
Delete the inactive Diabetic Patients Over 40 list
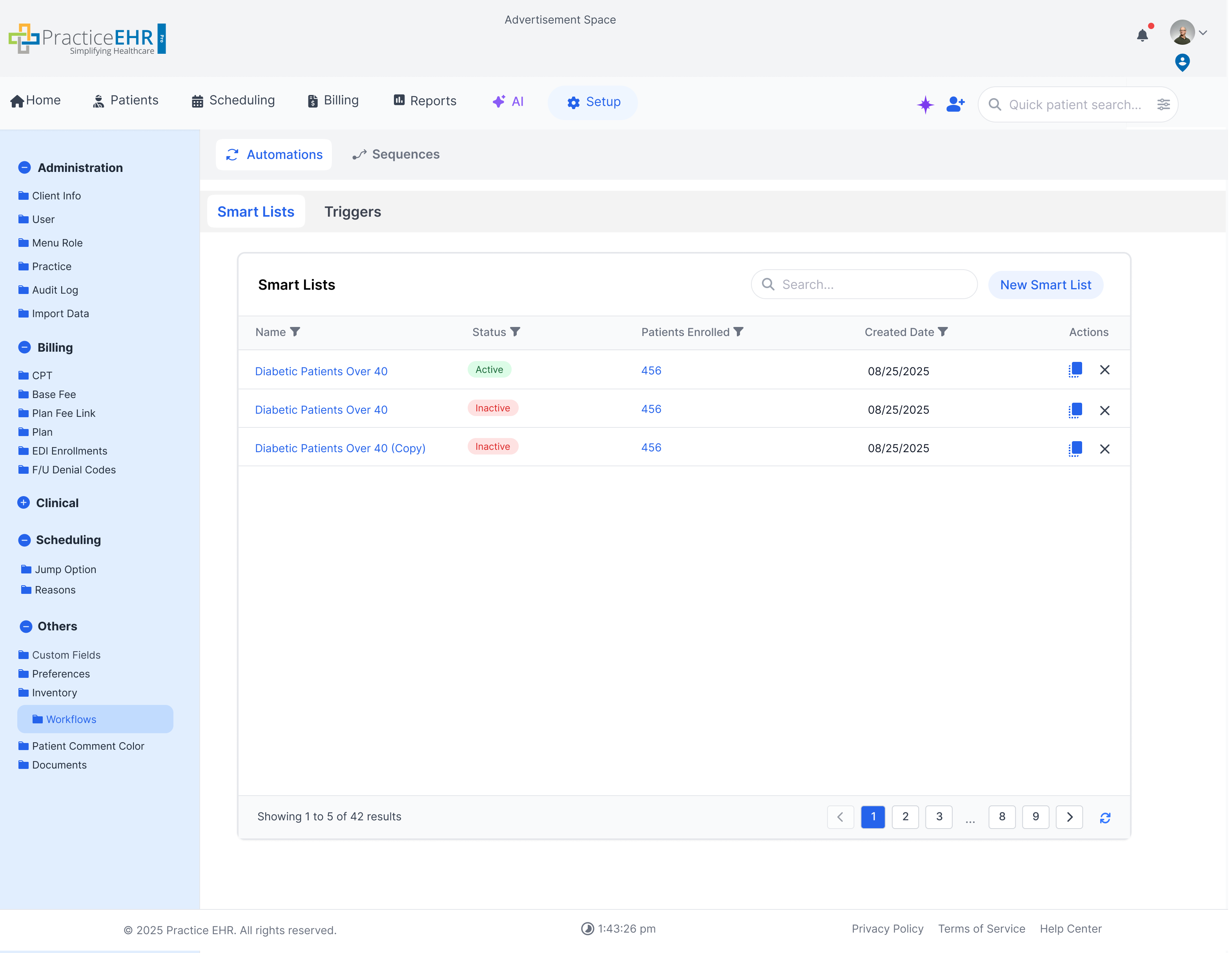click(x=1104, y=410)
